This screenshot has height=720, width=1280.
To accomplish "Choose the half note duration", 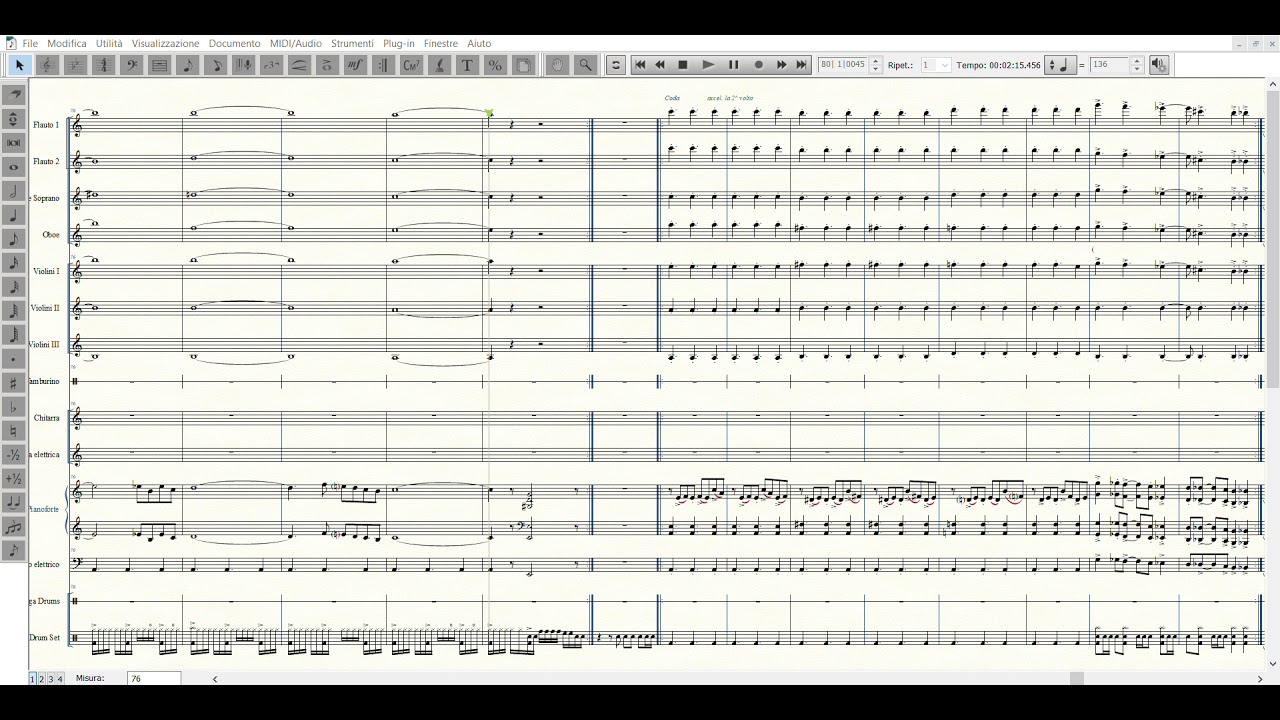I will (14, 191).
